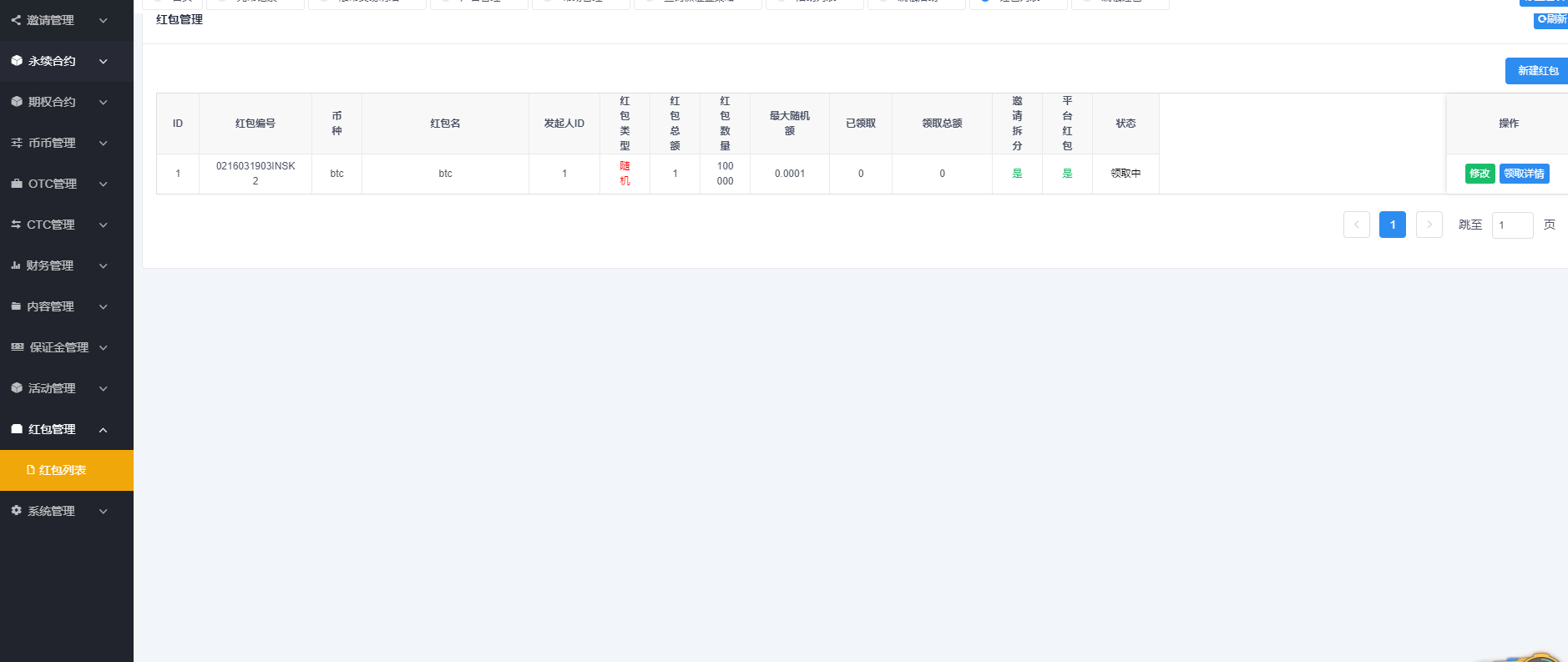Click the green 修改 button
1568x662 pixels.
click(1479, 174)
